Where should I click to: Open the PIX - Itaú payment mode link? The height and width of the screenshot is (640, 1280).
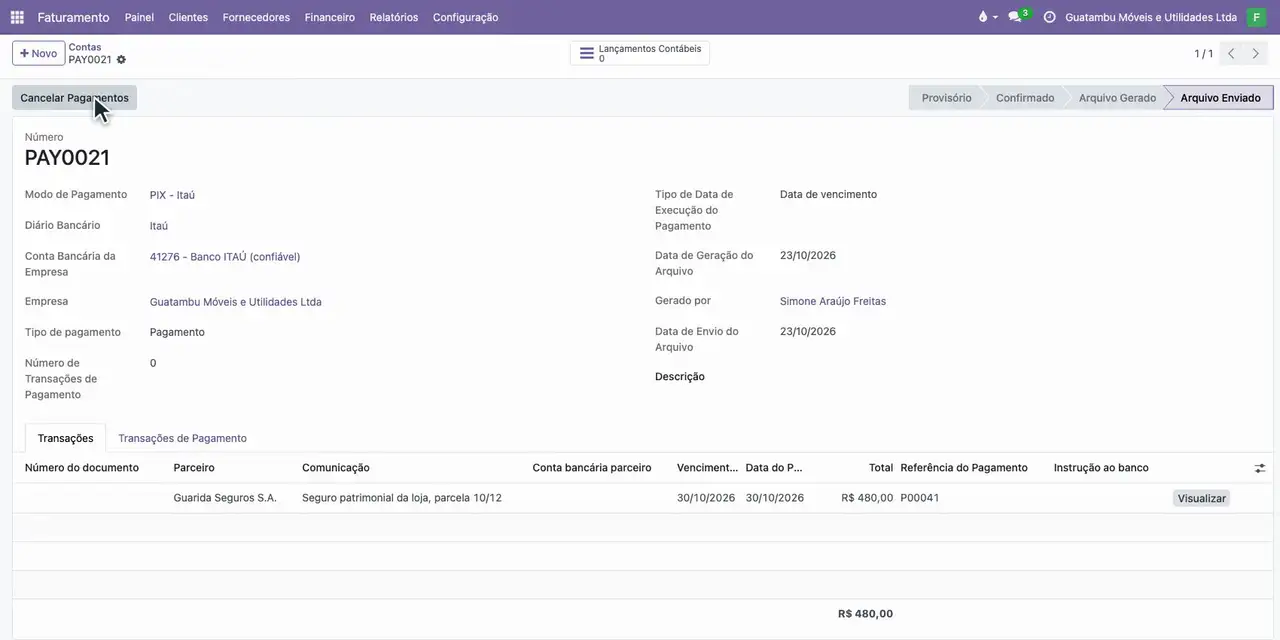tap(172, 195)
